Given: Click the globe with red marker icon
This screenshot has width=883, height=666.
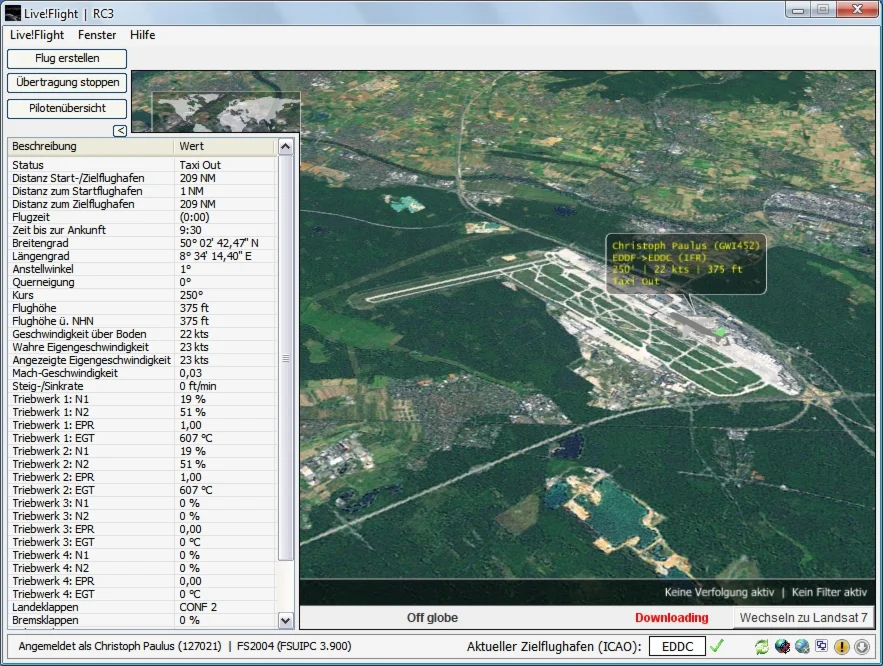Looking at the screenshot, I should tap(783, 647).
